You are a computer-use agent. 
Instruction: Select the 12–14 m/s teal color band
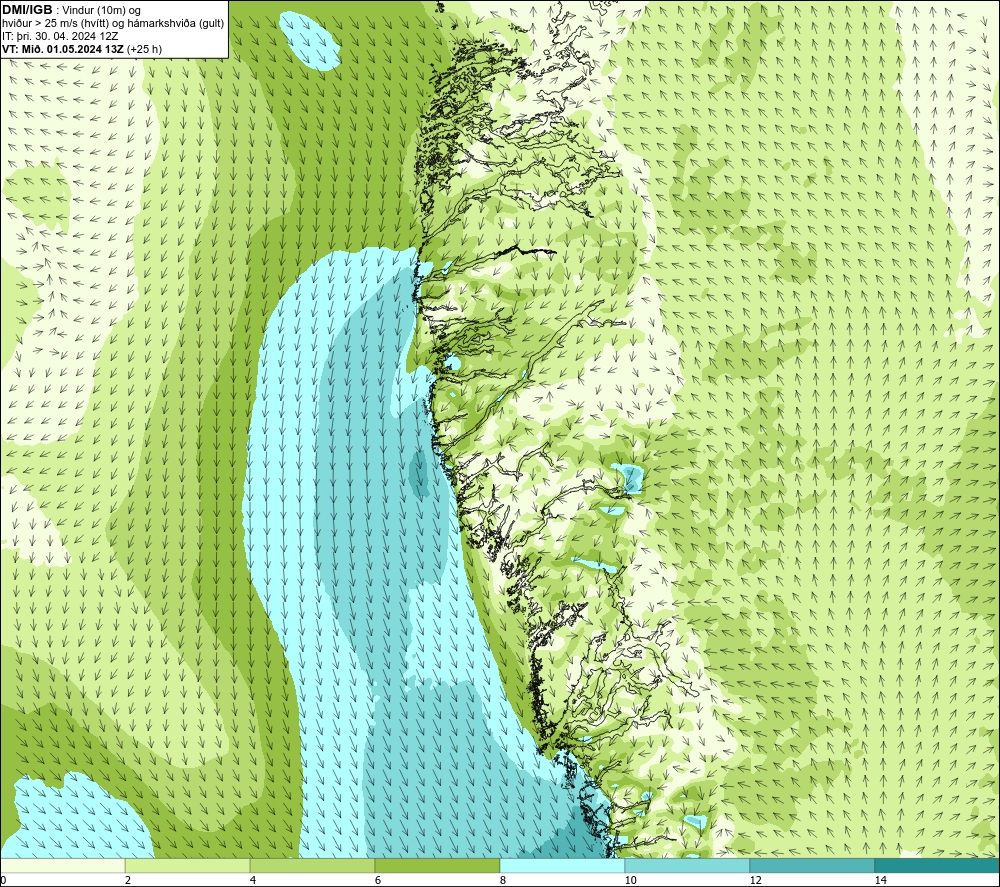812,865
